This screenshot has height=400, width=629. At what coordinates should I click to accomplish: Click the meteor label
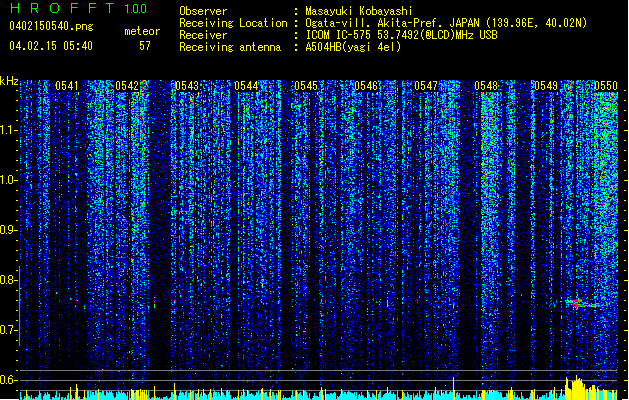pyautogui.click(x=142, y=31)
